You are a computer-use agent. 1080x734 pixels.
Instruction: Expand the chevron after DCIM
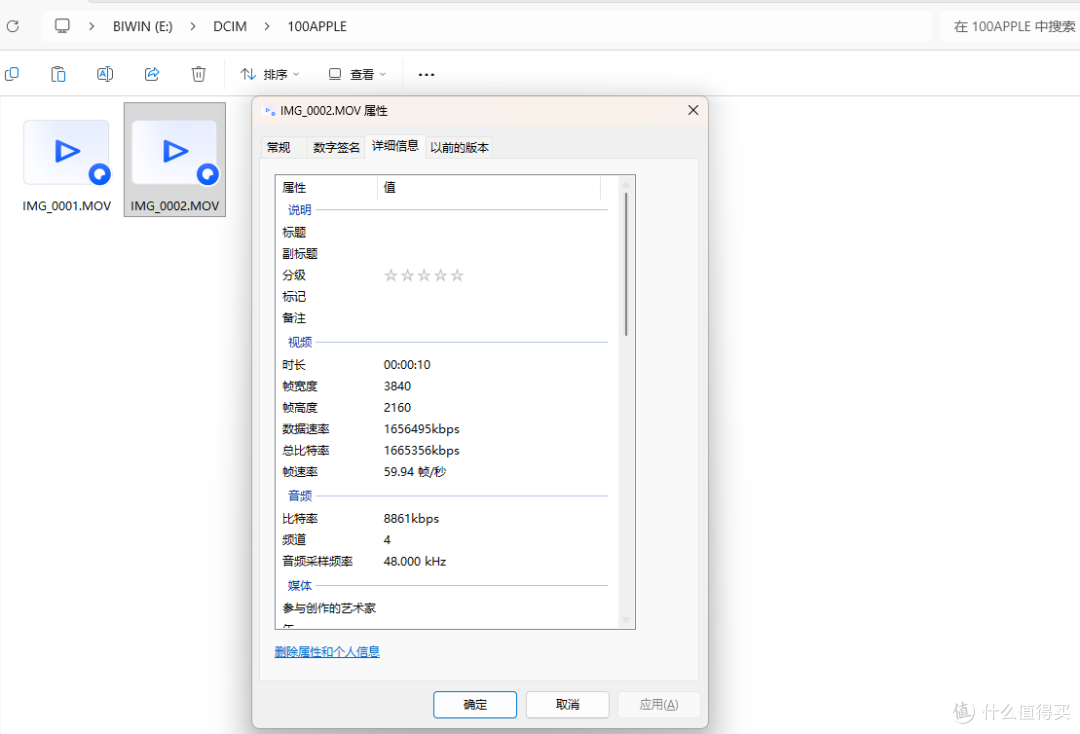[x=267, y=26]
